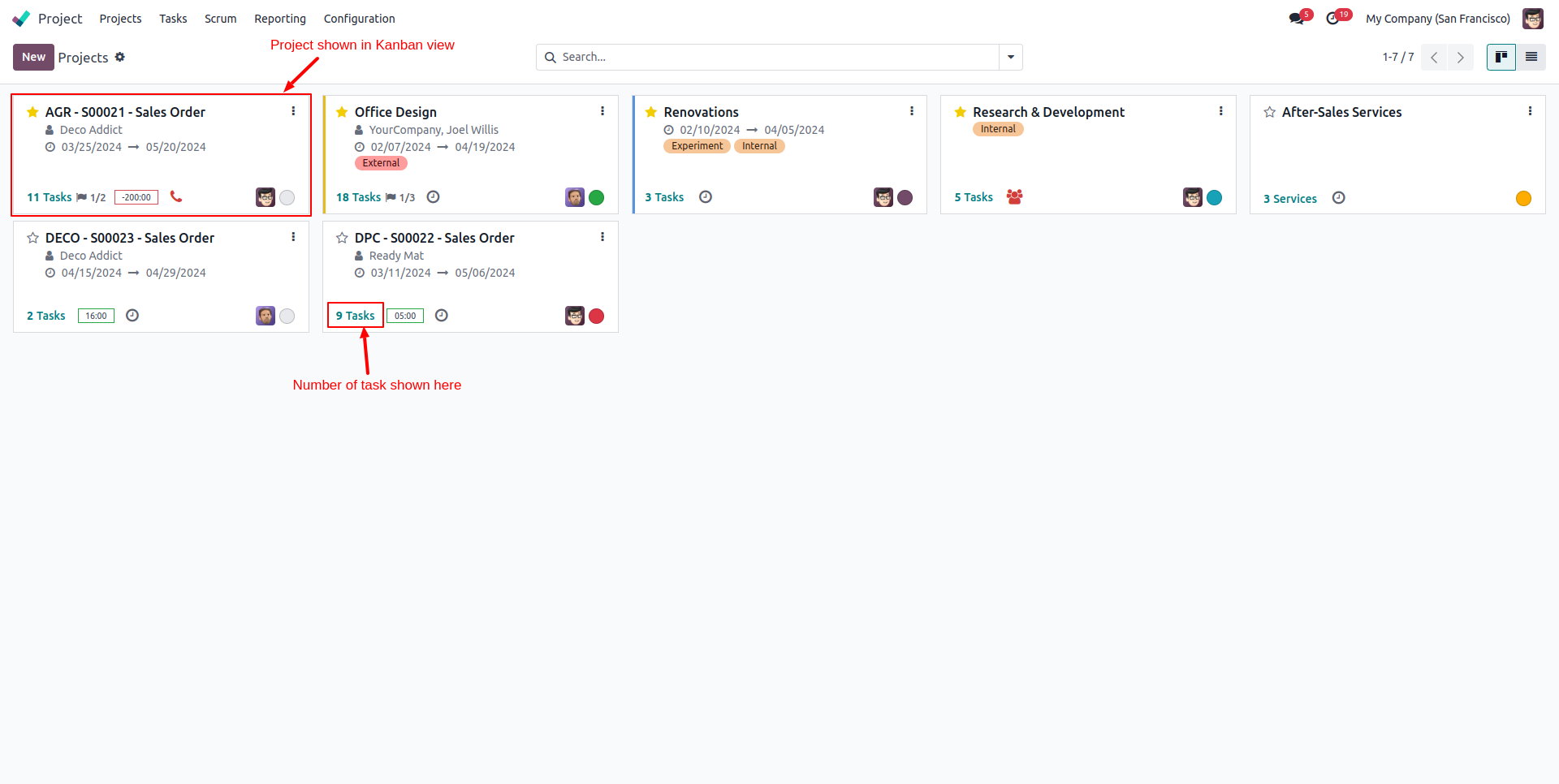Select the kanban view icon
1559x784 pixels.
click(1501, 57)
